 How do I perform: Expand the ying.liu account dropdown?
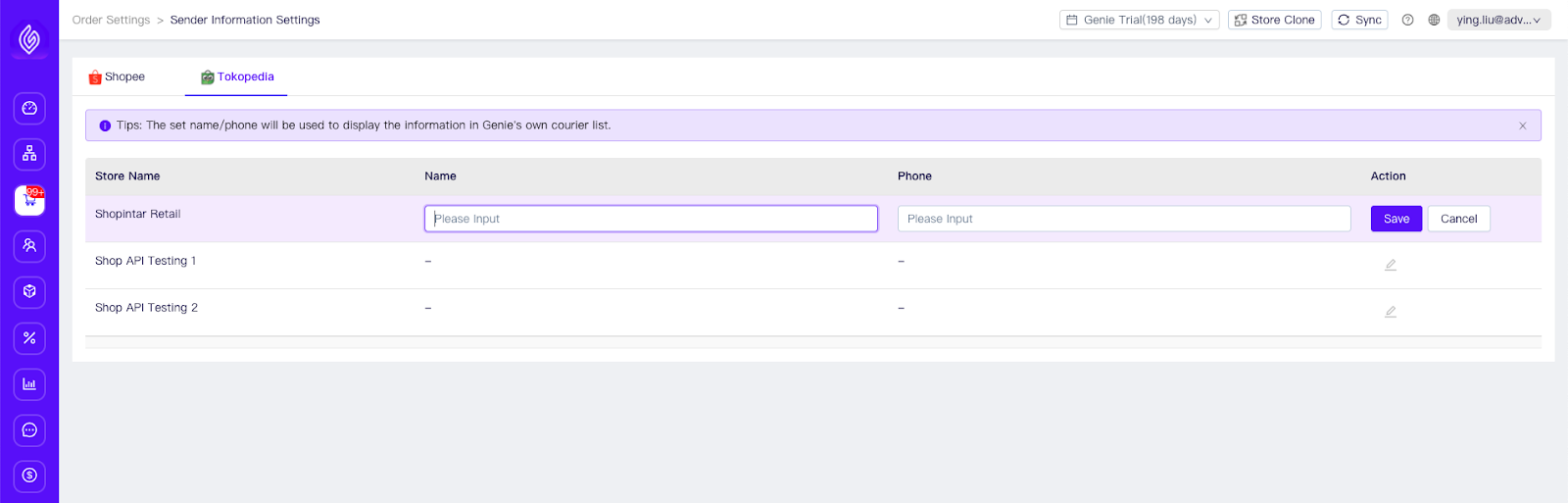point(1498,20)
